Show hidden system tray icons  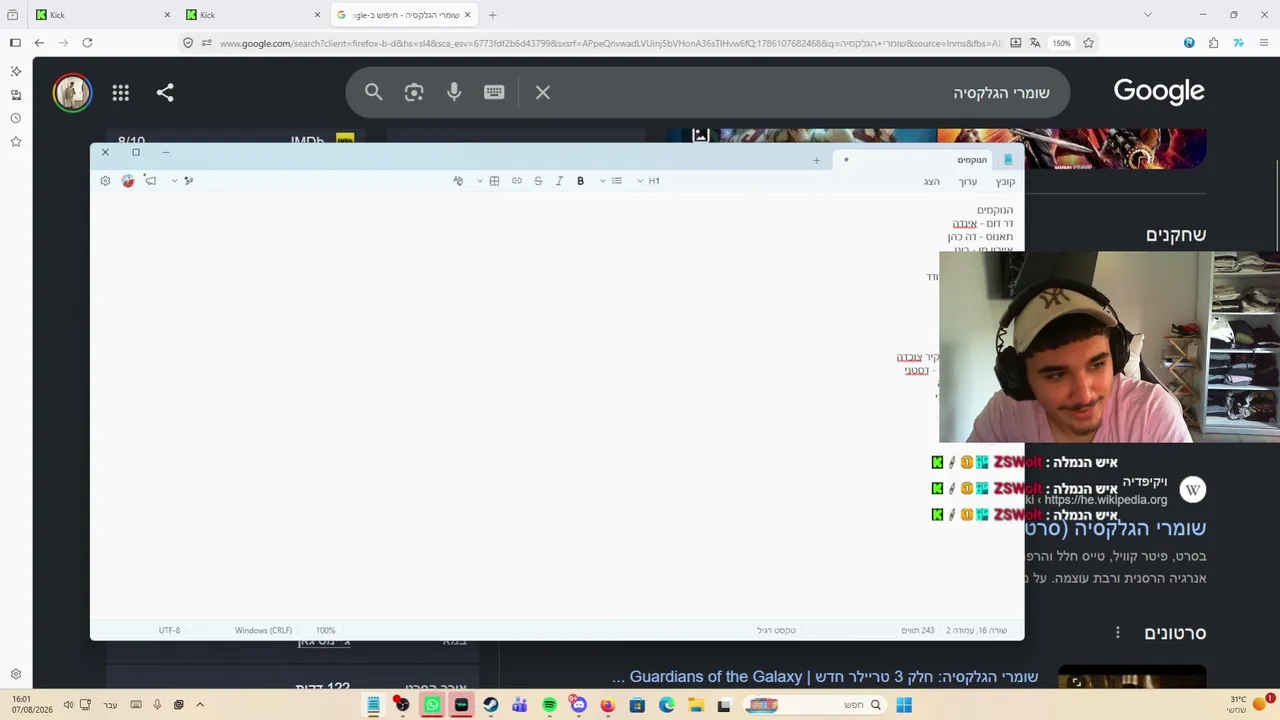pos(200,705)
